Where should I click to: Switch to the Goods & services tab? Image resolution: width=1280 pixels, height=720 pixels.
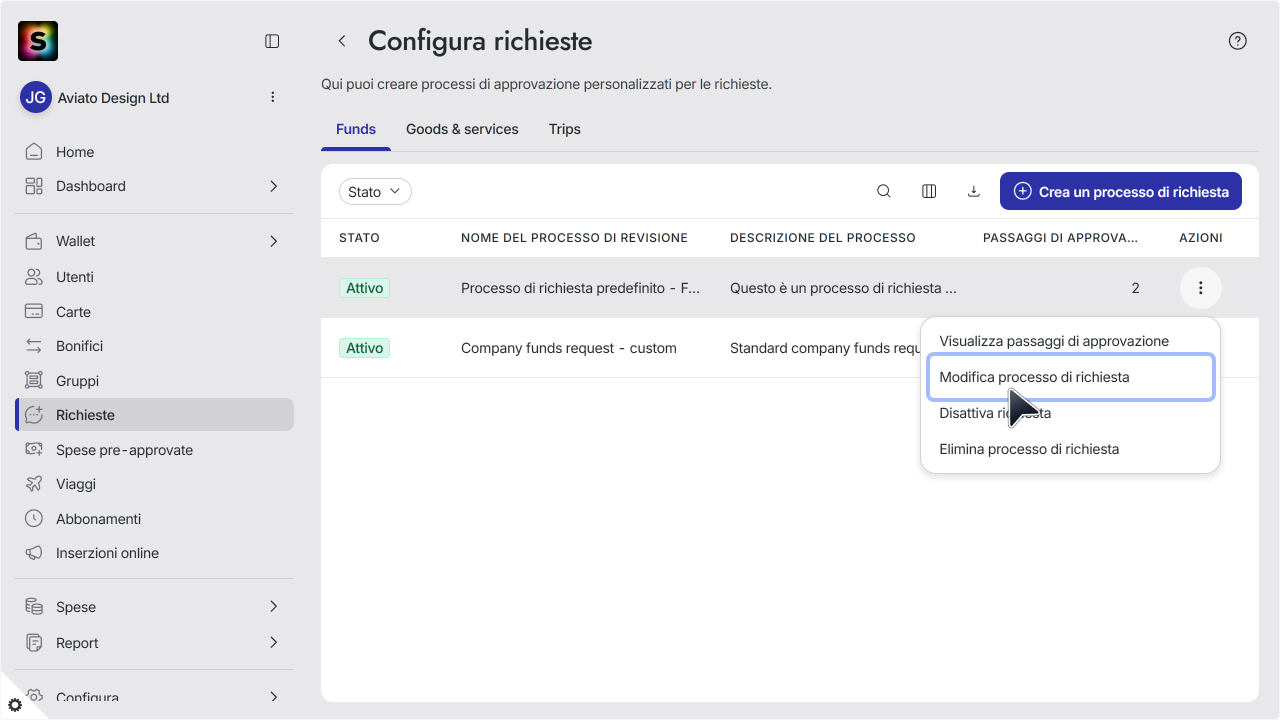point(462,129)
